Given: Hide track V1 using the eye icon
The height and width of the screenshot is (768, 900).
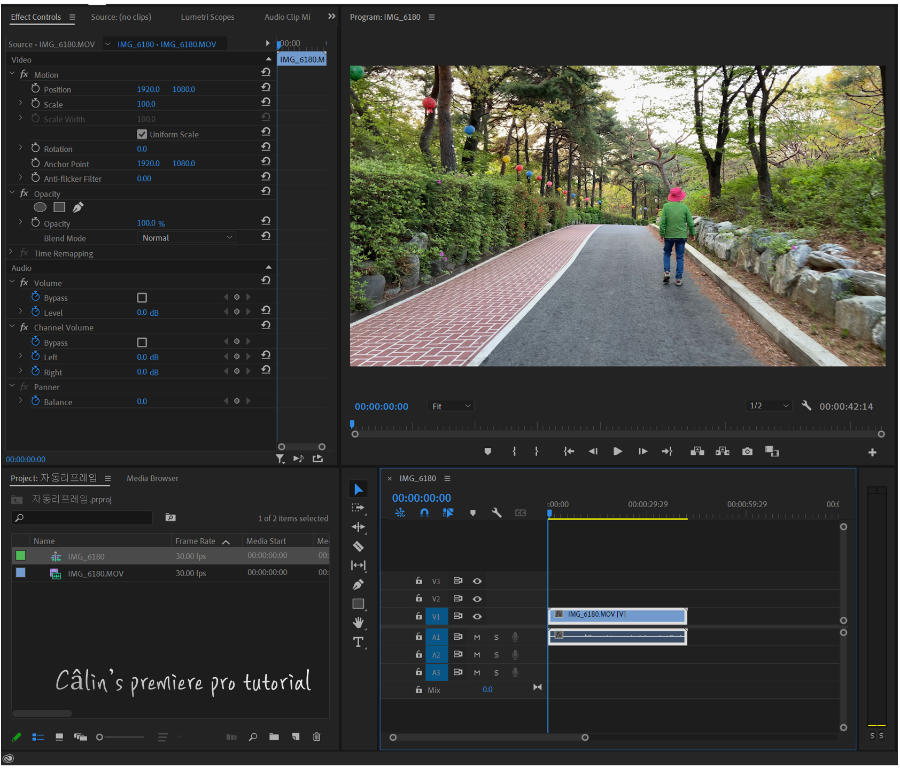Looking at the screenshot, I should coord(477,617).
